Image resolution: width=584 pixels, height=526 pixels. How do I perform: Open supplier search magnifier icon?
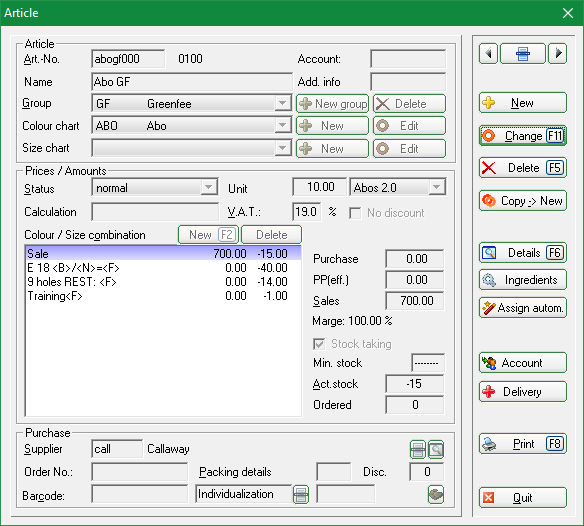(x=436, y=450)
